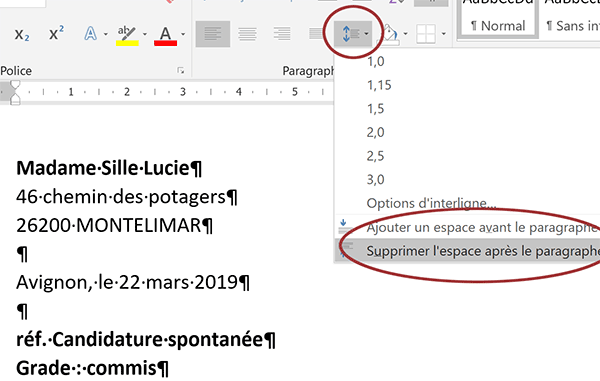
Task: Set line spacing to 2,5
Action: click(x=375, y=156)
